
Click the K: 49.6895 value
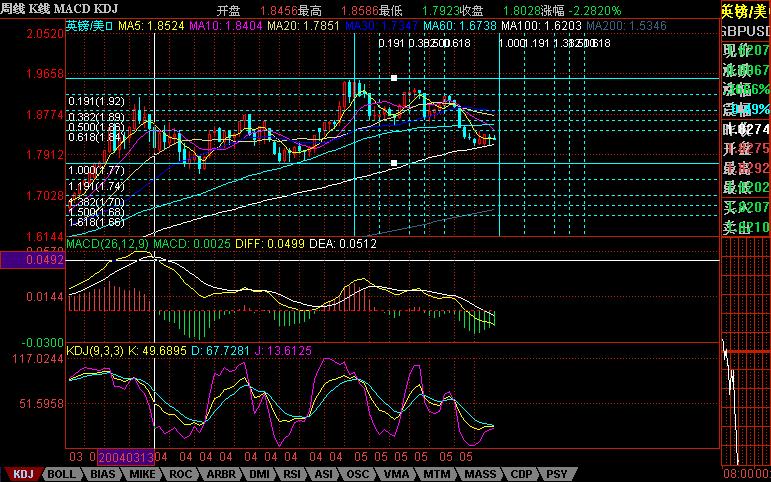point(157,351)
